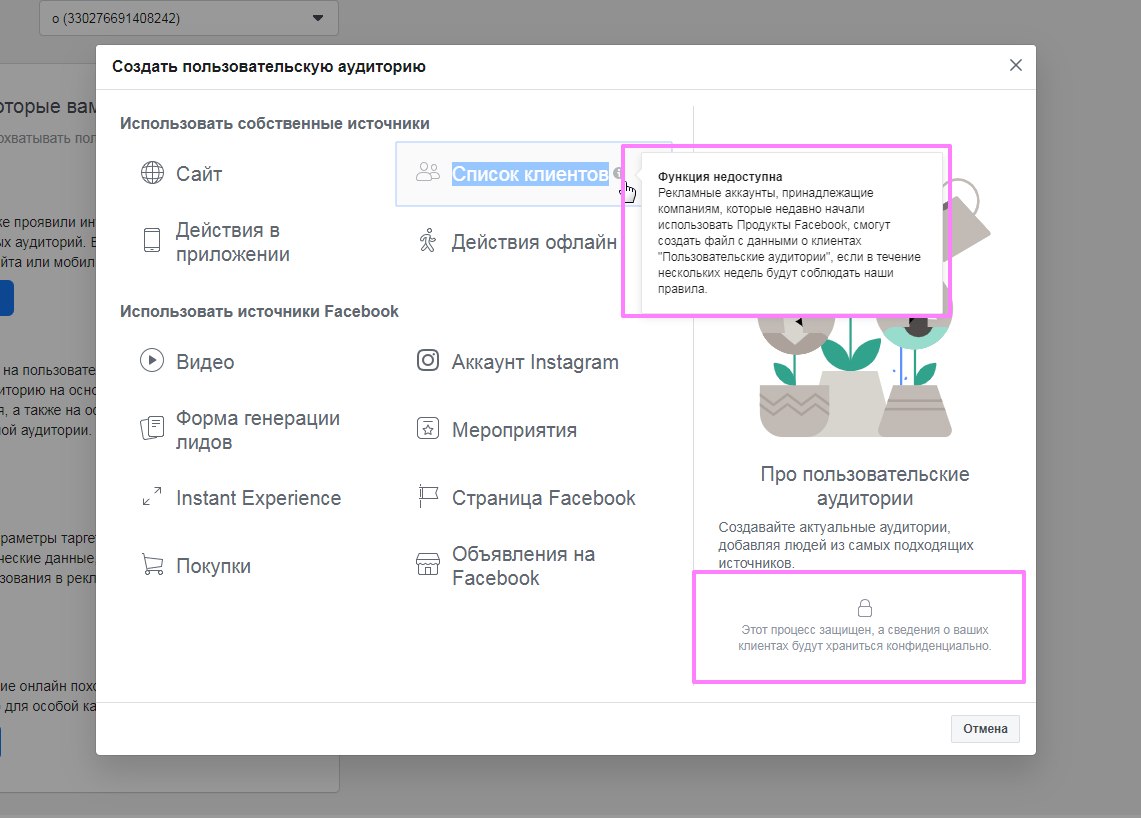The height and width of the screenshot is (818, 1141).
Task: Click heading Использовать источники Facebook
Action: click(x=259, y=311)
